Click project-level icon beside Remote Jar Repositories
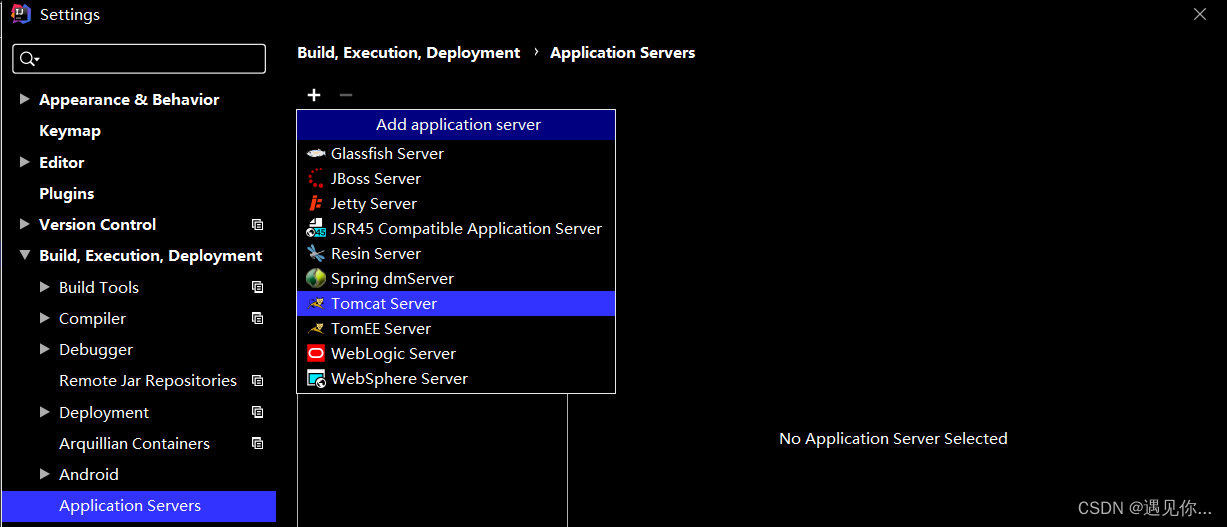Screen dimensions: 1227x527 click(x=257, y=381)
